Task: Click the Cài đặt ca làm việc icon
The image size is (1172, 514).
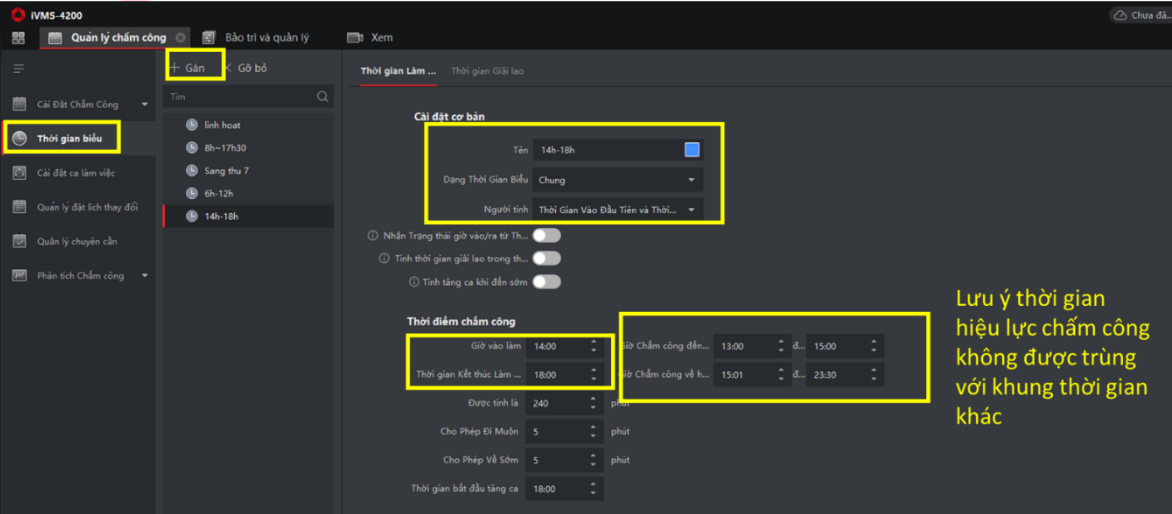Action: pos(19,173)
